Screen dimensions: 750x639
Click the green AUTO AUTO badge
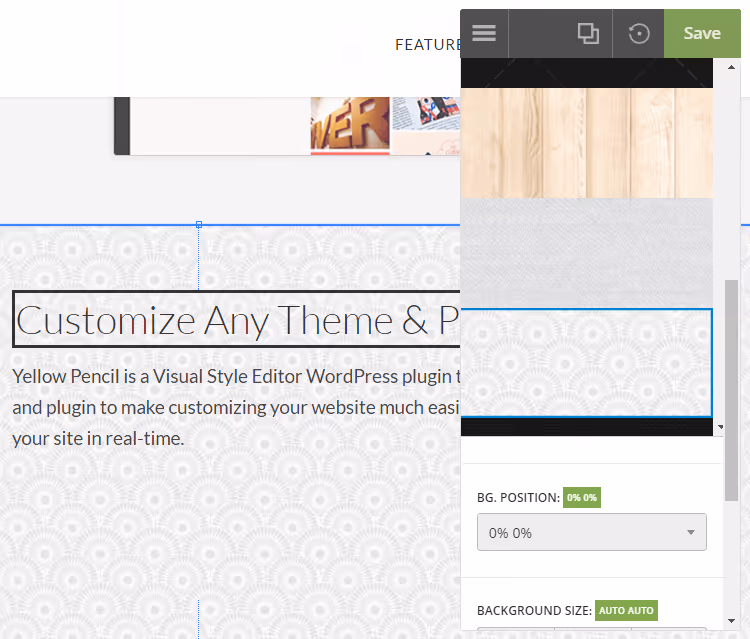626,611
